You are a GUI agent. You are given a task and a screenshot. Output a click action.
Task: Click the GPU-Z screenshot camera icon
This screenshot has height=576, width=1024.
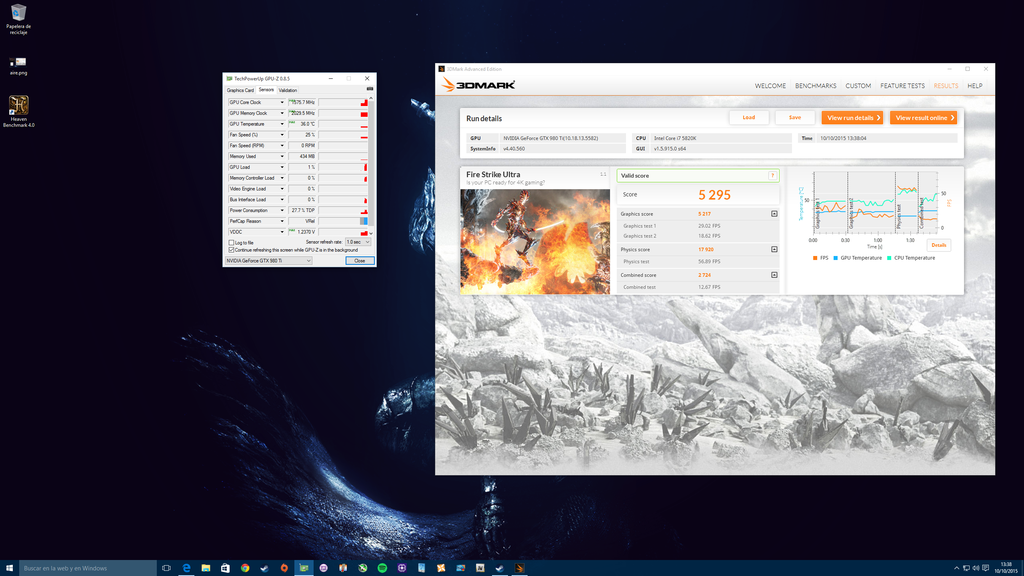click(x=370, y=89)
